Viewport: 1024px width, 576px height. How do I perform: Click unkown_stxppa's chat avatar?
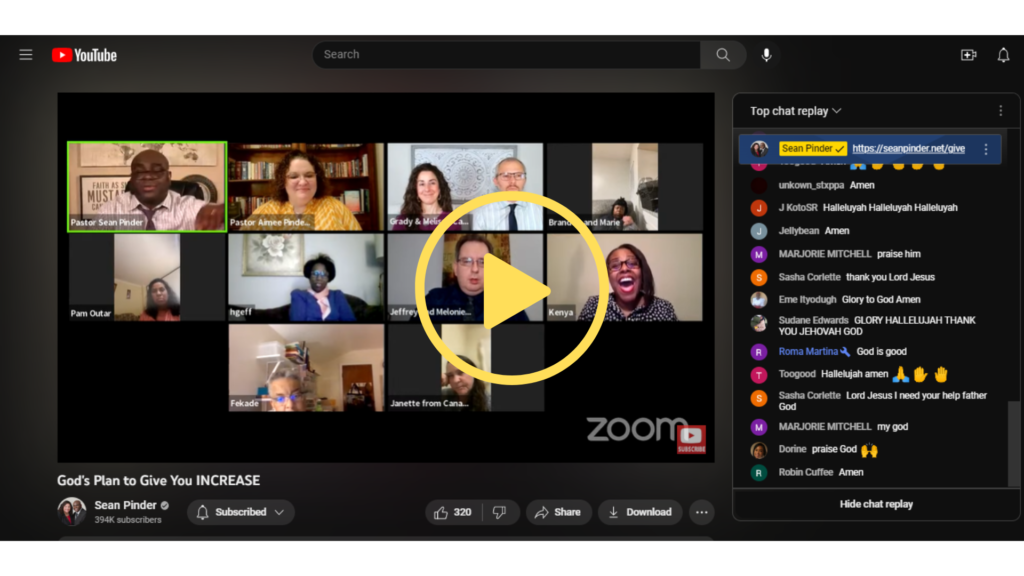[759, 185]
